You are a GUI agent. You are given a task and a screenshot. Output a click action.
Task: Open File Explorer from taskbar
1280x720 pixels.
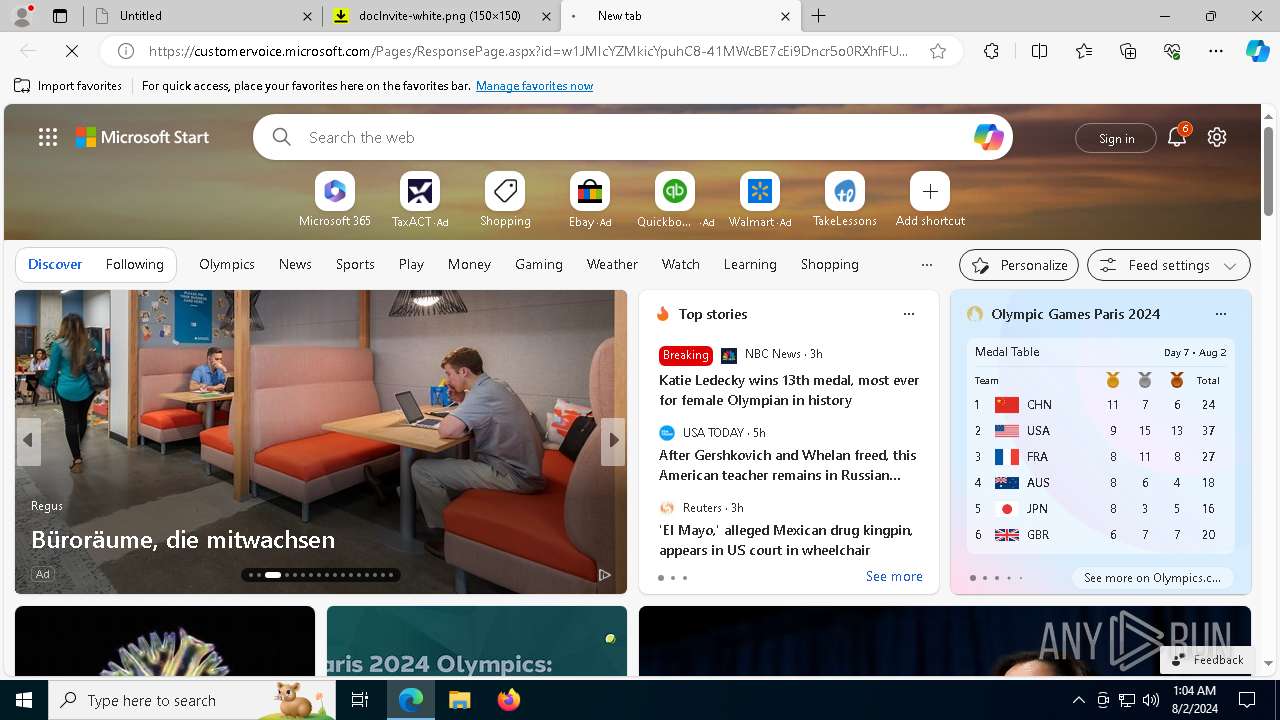click(x=459, y=700)
